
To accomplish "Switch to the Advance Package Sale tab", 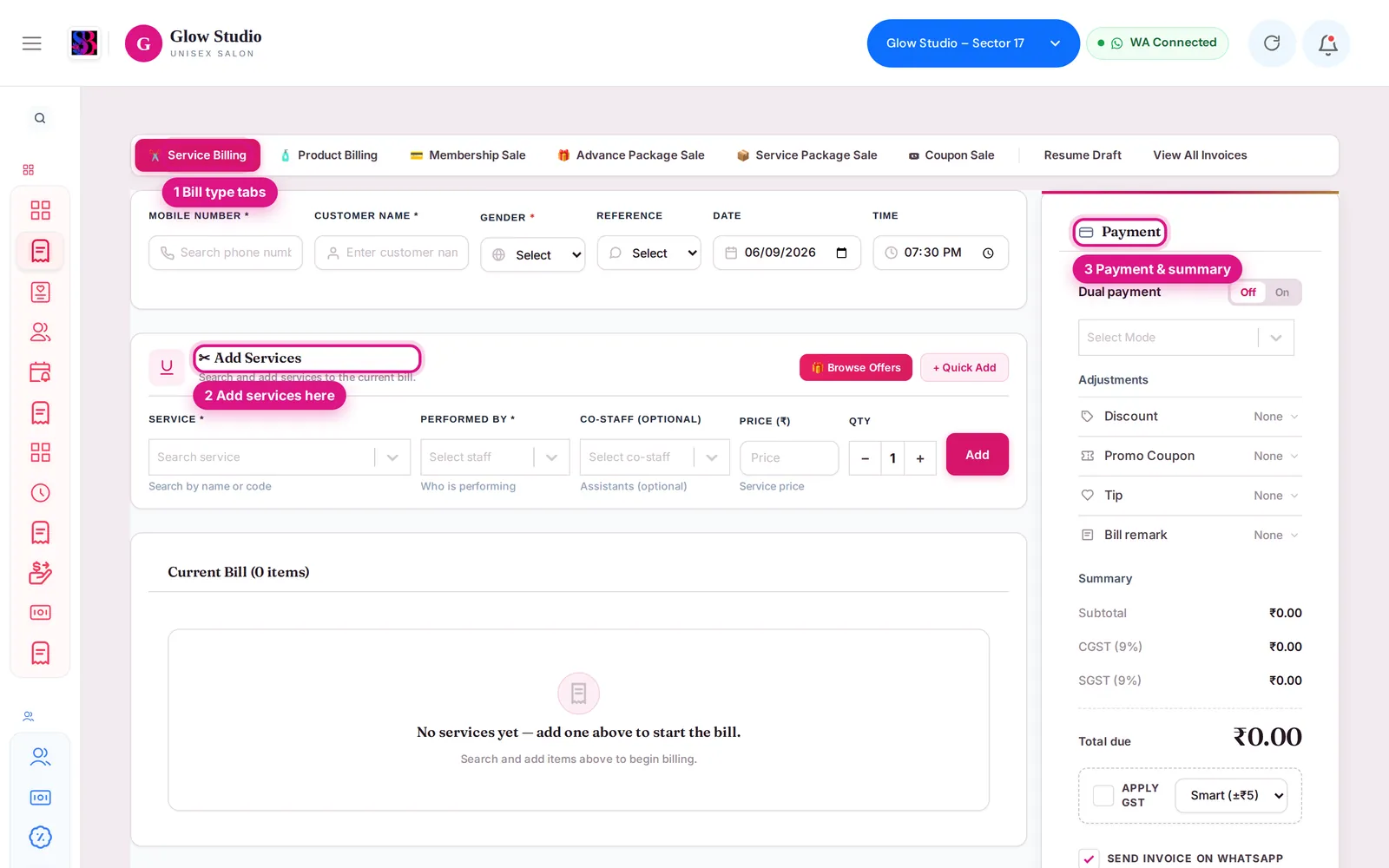I will 631,155.
